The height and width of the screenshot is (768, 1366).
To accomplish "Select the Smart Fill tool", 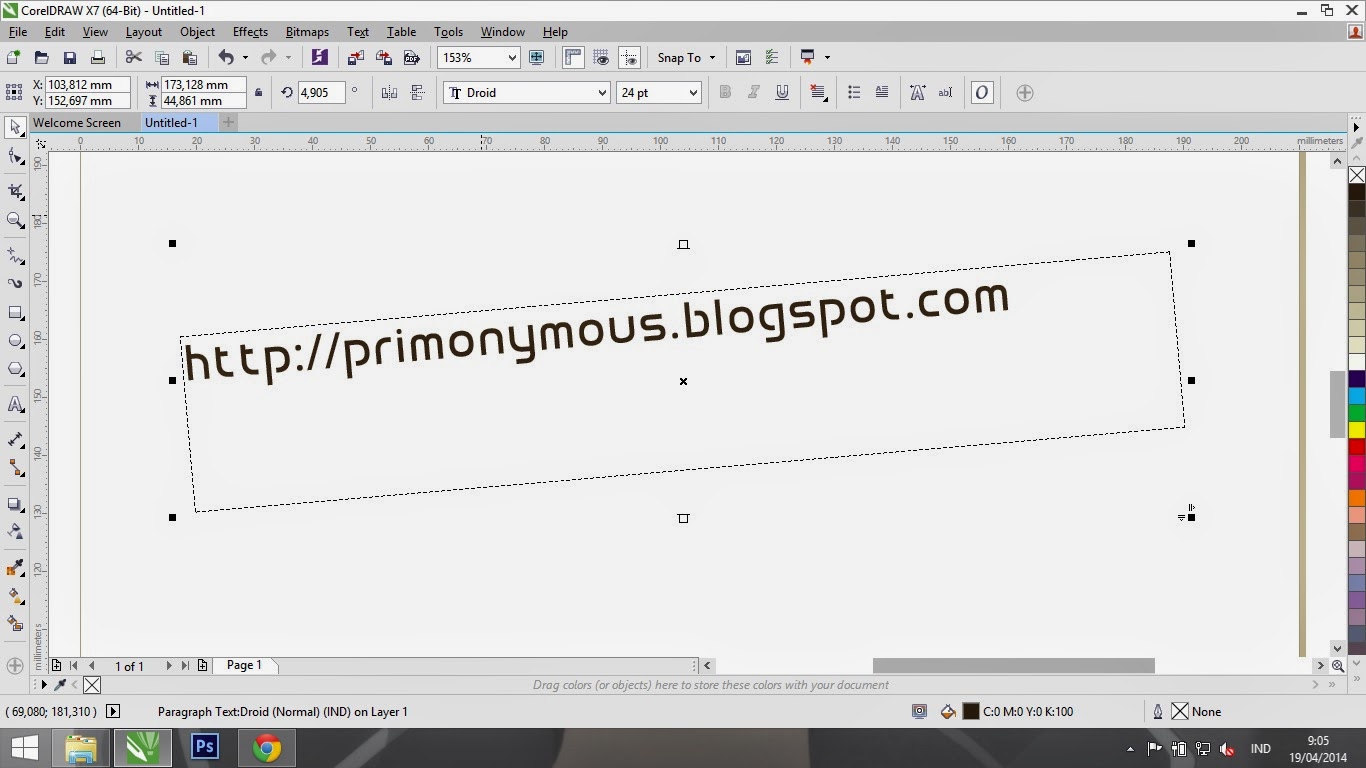I will pyautogui.click(x=15, y=624).
